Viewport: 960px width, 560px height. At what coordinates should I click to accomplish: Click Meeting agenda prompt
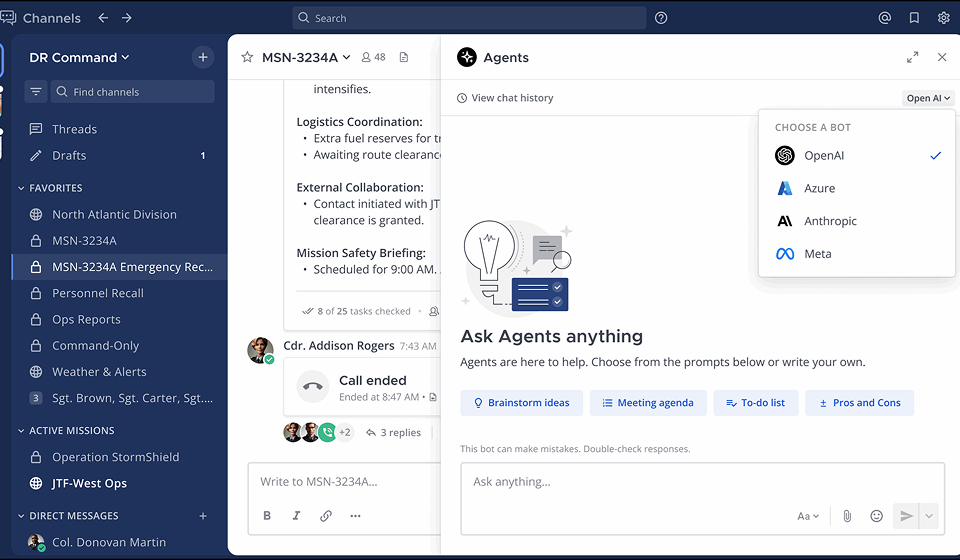tap(648, 403)
